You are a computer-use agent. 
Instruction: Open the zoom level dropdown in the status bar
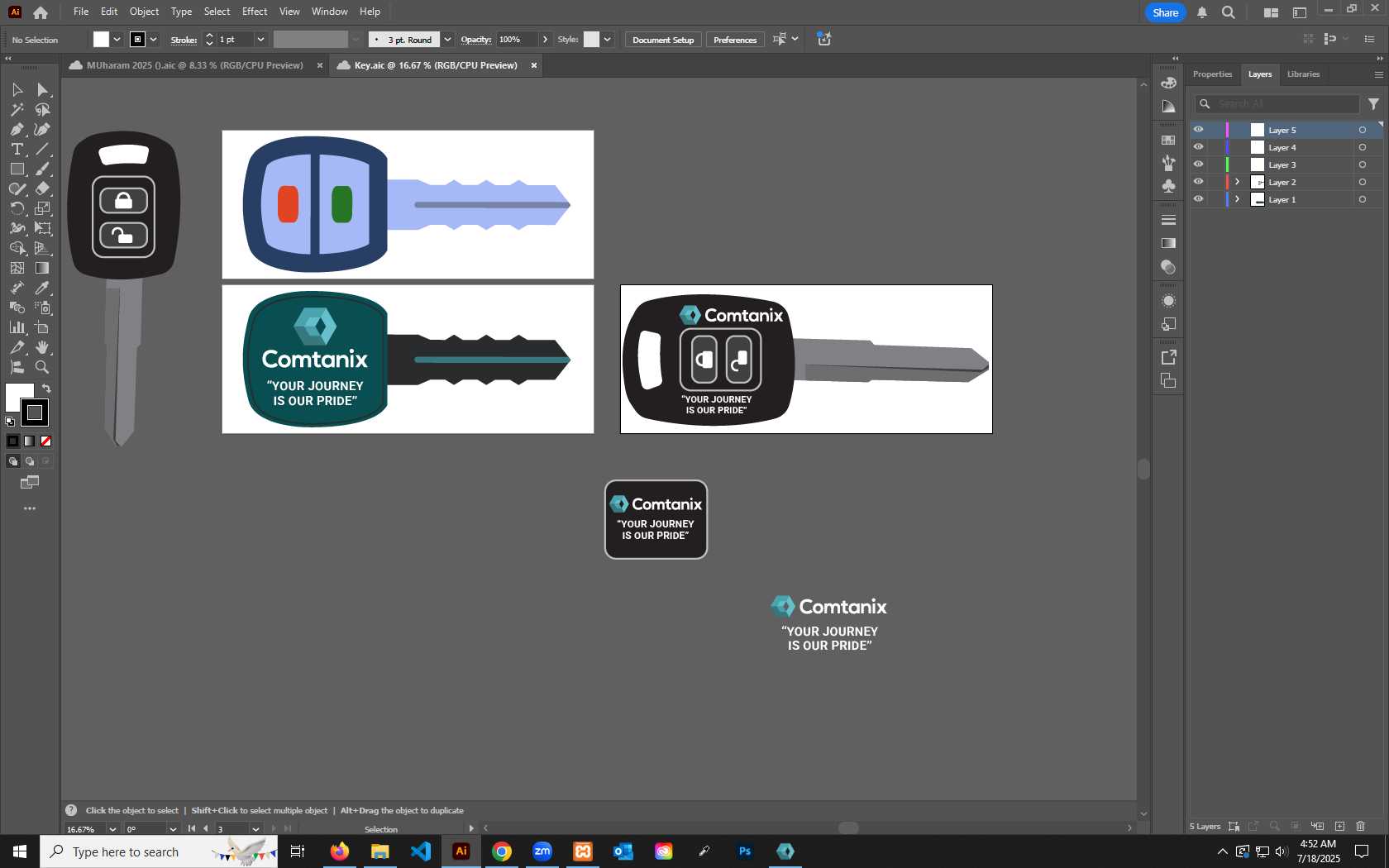click(112, 829)
